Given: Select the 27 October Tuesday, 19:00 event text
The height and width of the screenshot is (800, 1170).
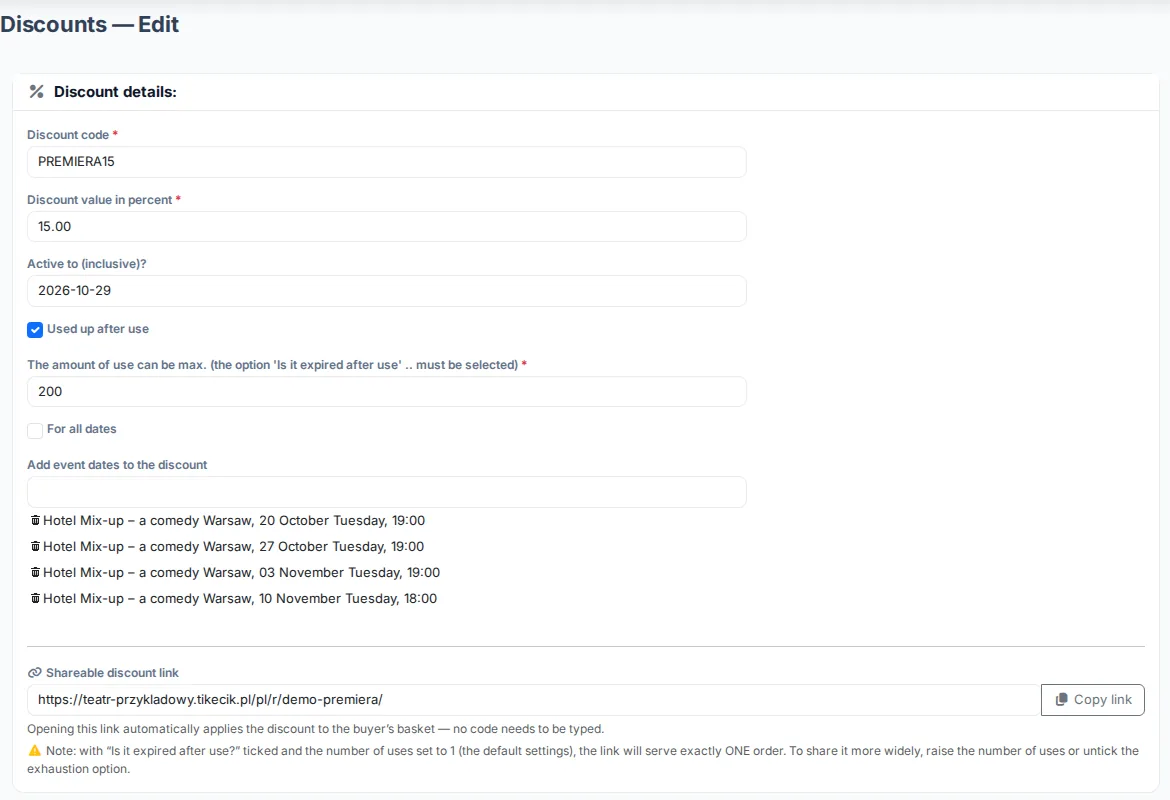Looking at the screenshot, I should click(x=234, y=547).
